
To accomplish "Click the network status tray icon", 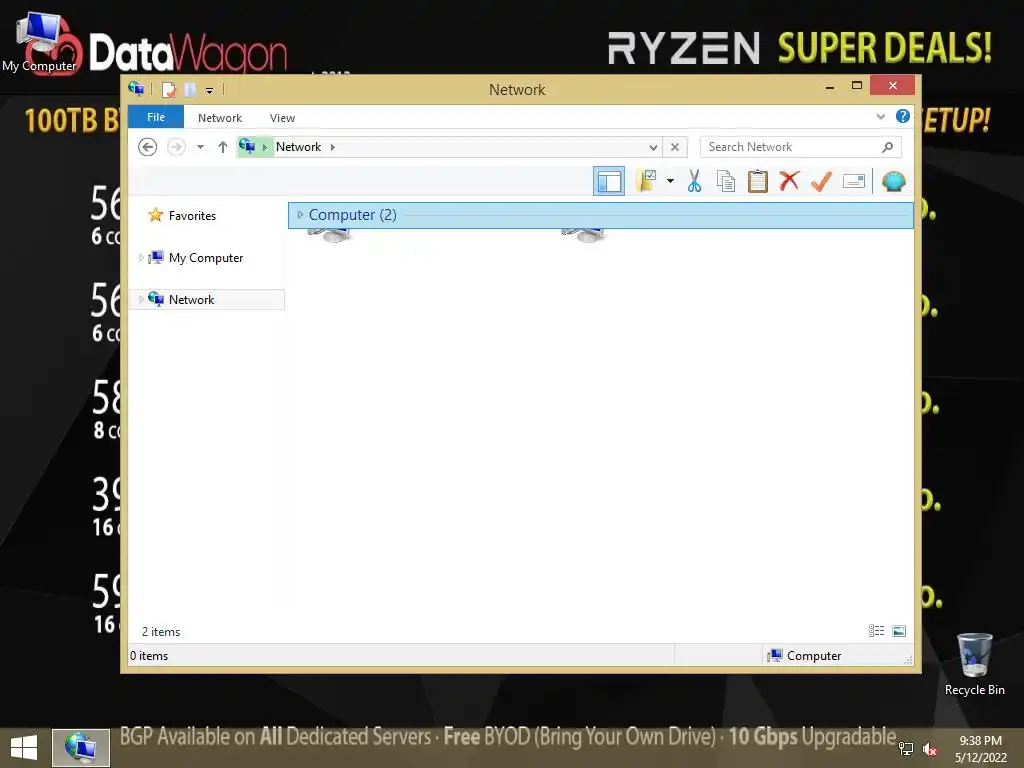I will pos(906,749).
